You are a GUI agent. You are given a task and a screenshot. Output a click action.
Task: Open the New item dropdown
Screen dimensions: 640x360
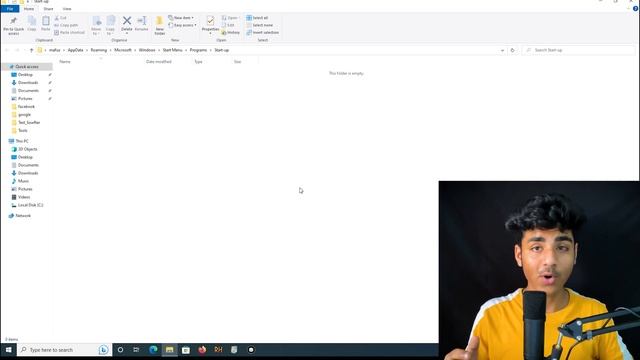click(181, 18)
